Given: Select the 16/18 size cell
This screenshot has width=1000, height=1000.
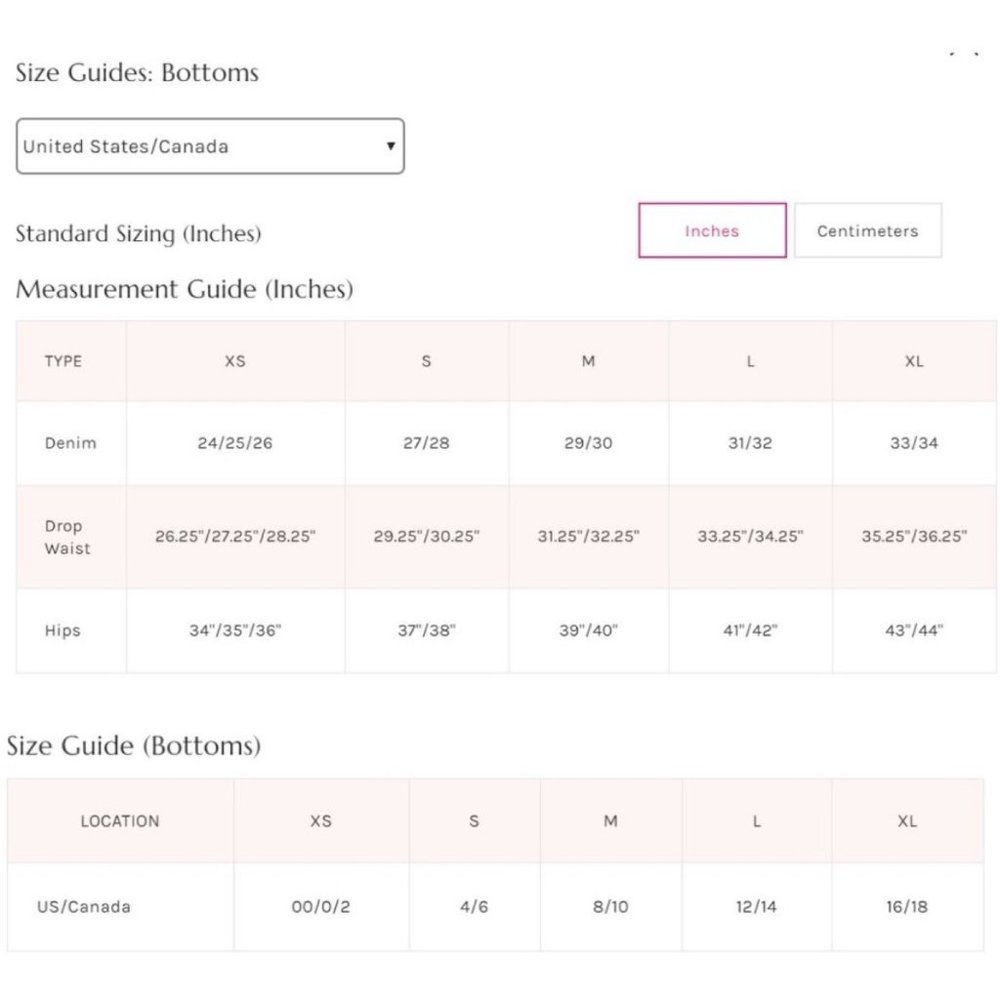Looking at the screenshot, I should 907,906.
